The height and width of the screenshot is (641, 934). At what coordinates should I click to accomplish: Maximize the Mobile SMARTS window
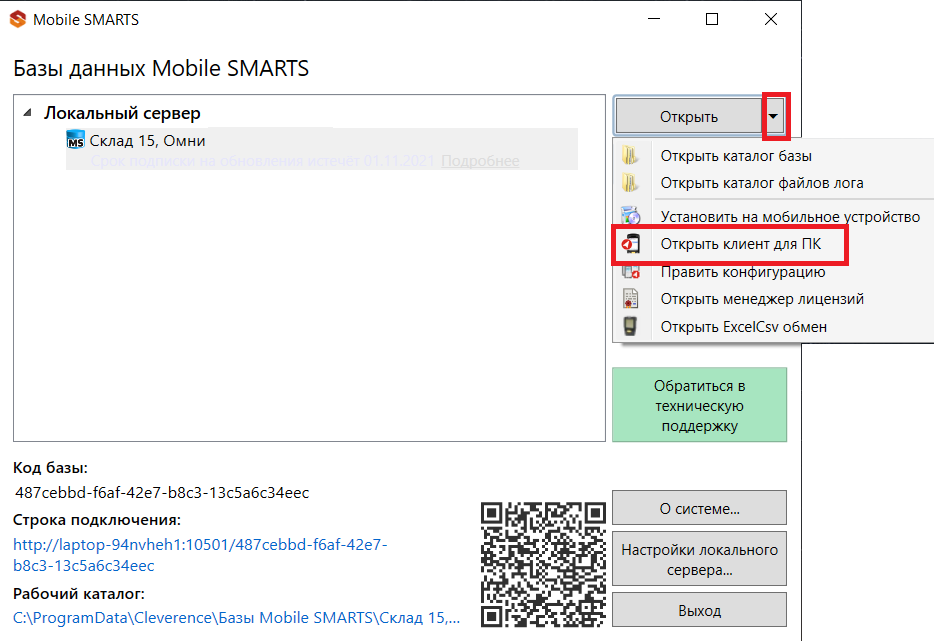[x=712, y=19]
